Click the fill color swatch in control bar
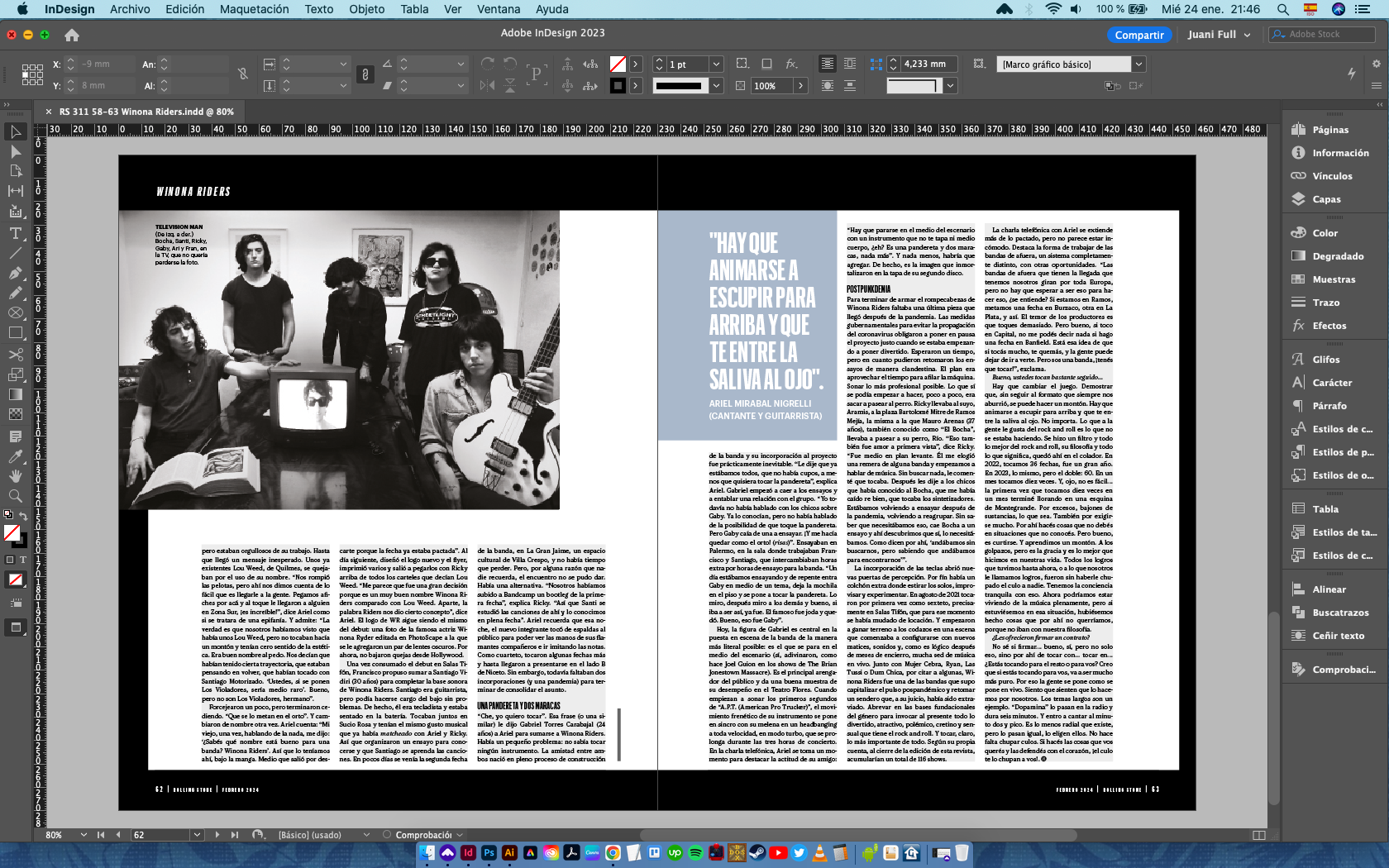Viewport: 1389px width, 868px height. pos(618,64)
